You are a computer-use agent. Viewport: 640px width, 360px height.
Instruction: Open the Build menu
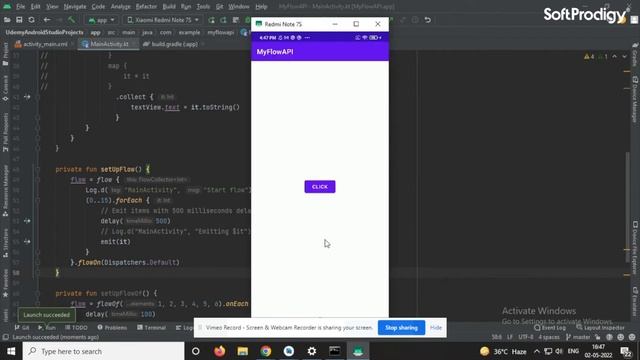pos(169,7)
